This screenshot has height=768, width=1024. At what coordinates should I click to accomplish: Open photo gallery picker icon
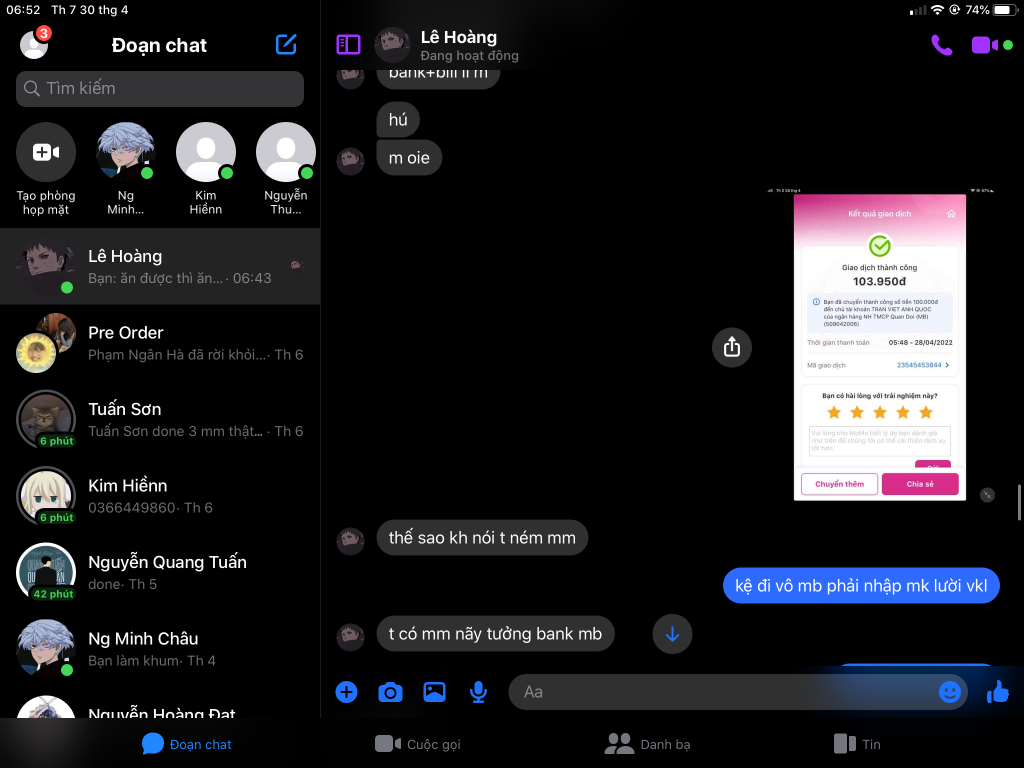click(x=434, y=692)
